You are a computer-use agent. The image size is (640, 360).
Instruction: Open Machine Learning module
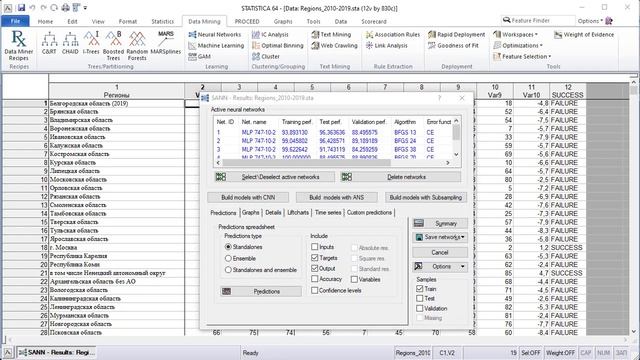(x=216, y=46)
